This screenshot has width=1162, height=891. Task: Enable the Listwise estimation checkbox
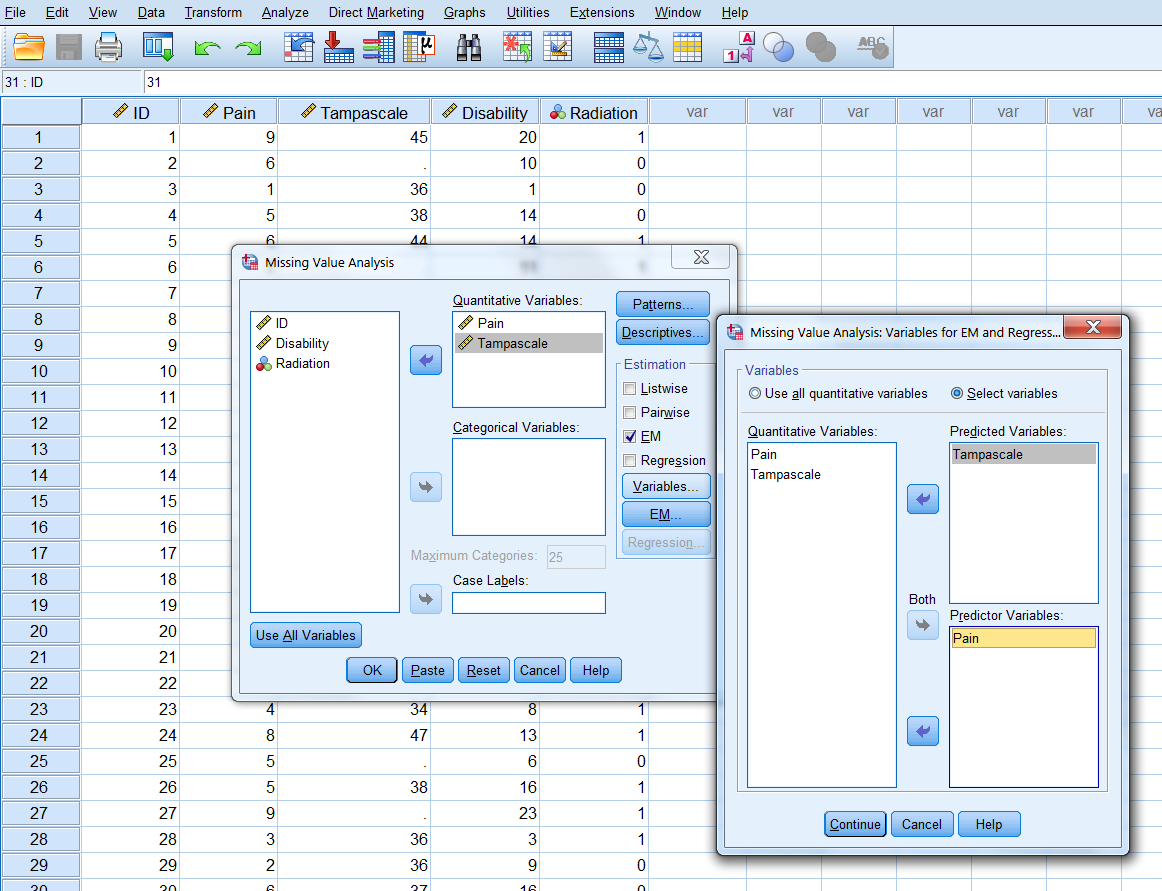tap(629, 389)
